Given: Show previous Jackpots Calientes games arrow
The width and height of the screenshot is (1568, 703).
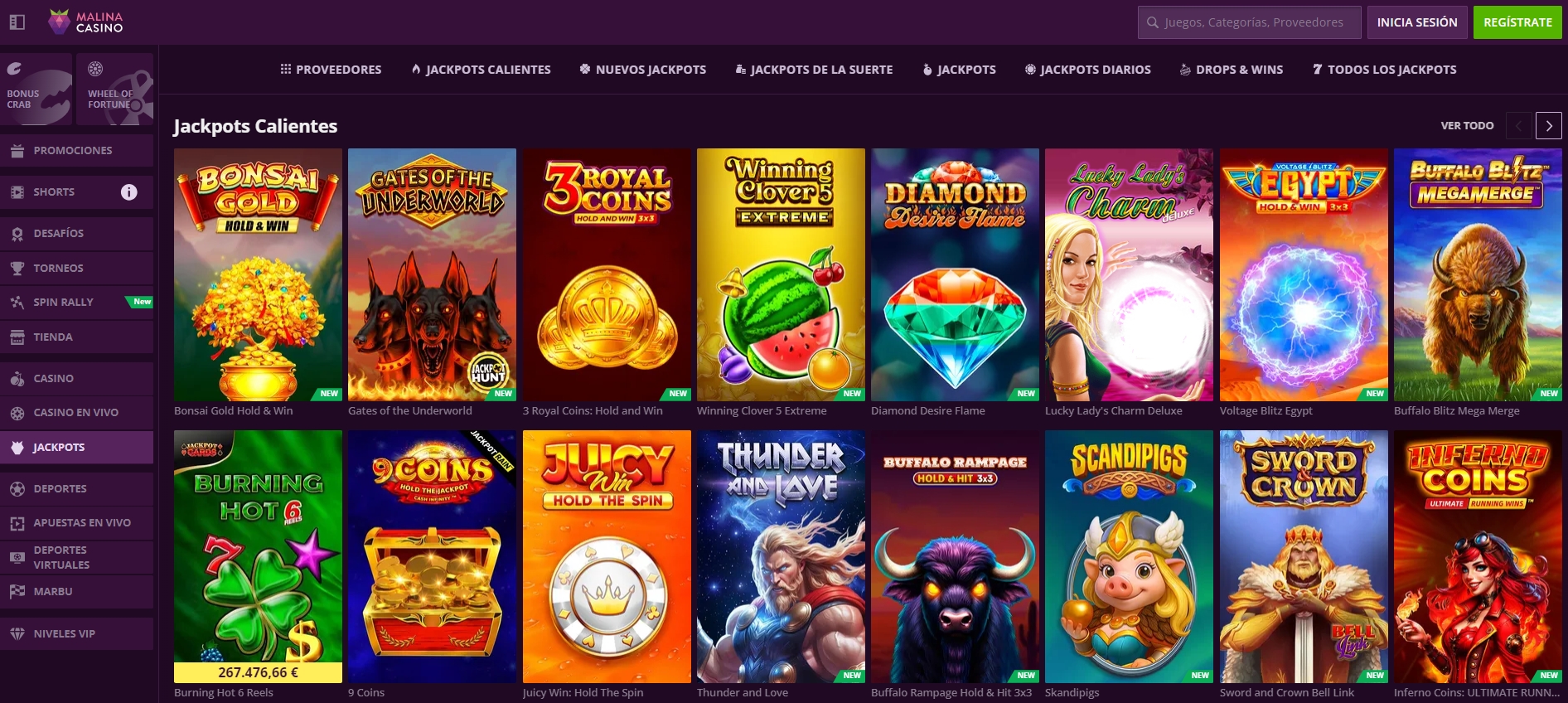Looking at the screenshot, I should click(1519, 125).
